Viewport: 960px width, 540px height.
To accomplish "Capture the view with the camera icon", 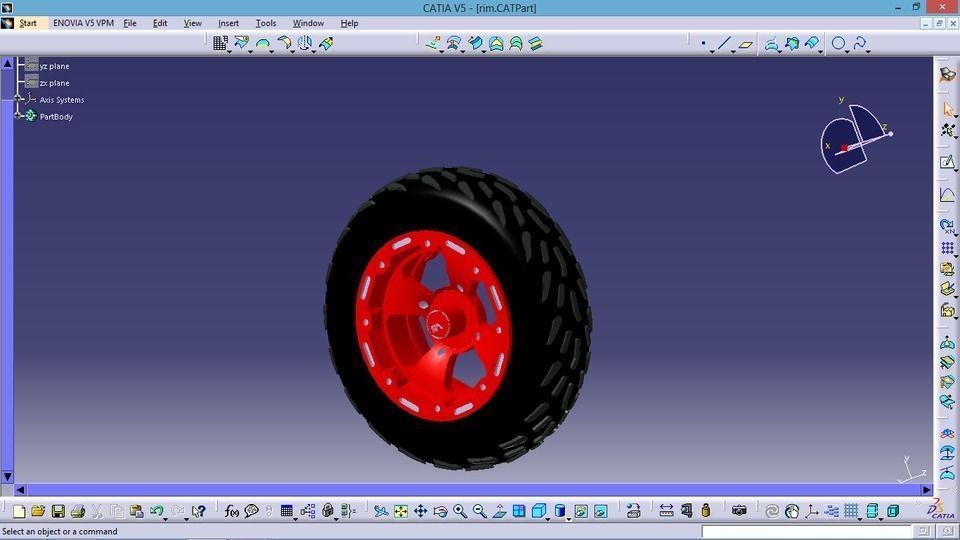I will [739, 511].
